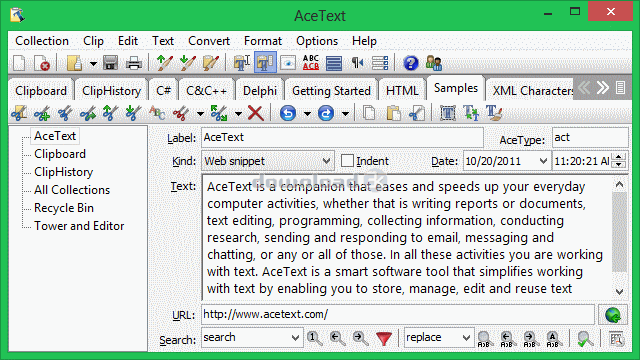Click the text scrollbar down arrow
640x360 pixels.
[x=619, y=291]
